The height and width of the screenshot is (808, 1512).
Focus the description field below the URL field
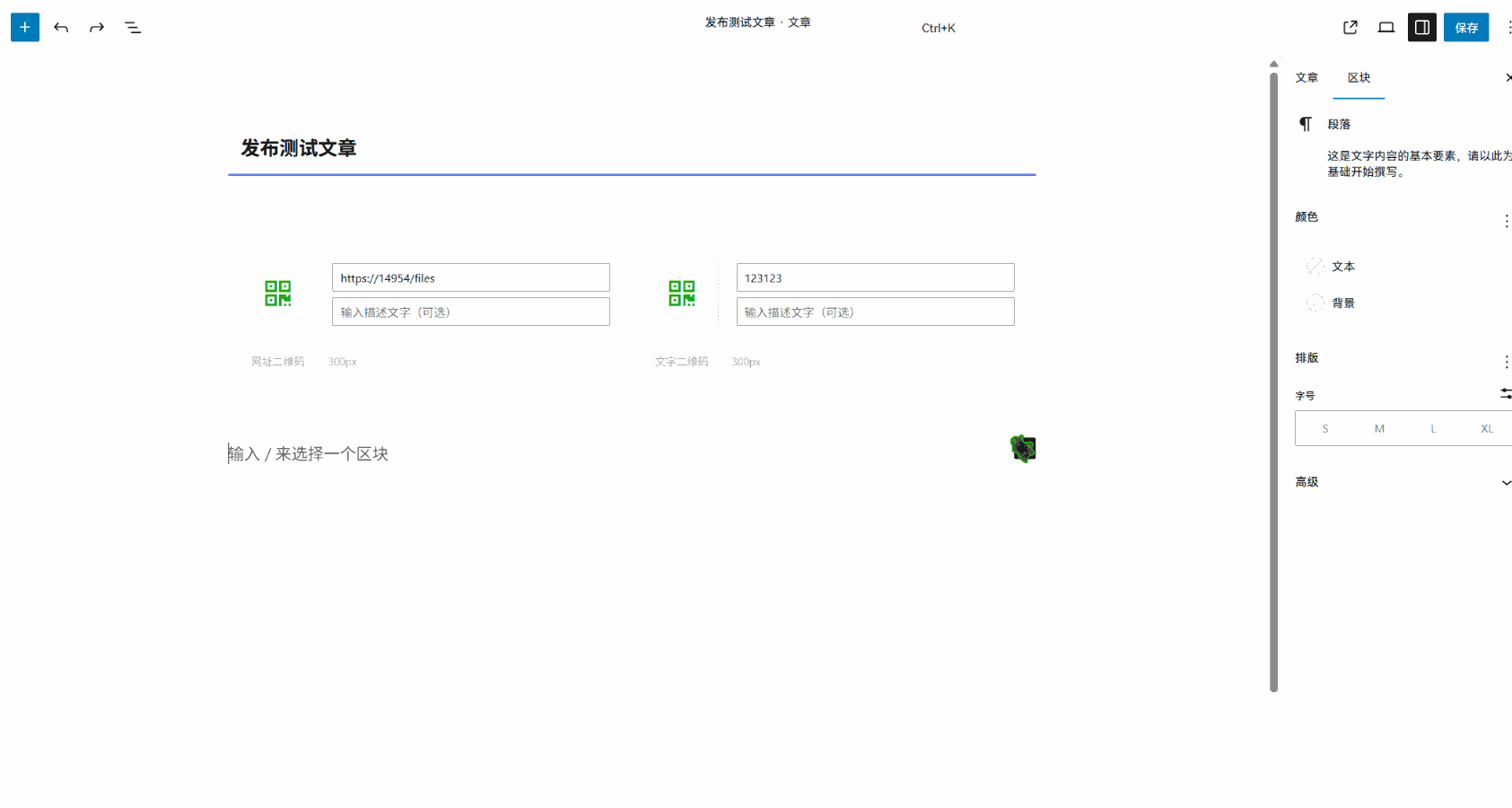[471, 312]
